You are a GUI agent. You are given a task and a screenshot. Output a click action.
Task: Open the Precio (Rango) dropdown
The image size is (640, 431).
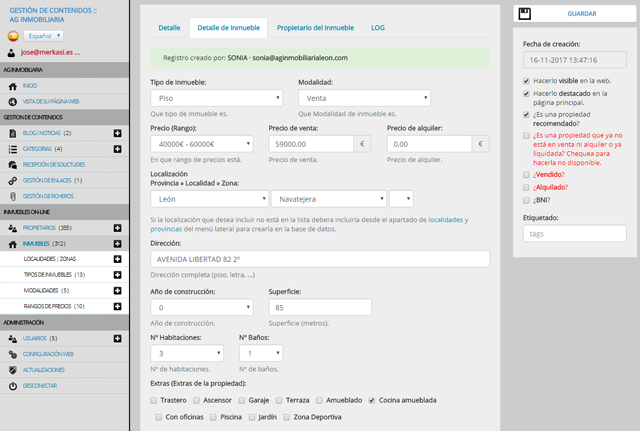click(202, 144)
